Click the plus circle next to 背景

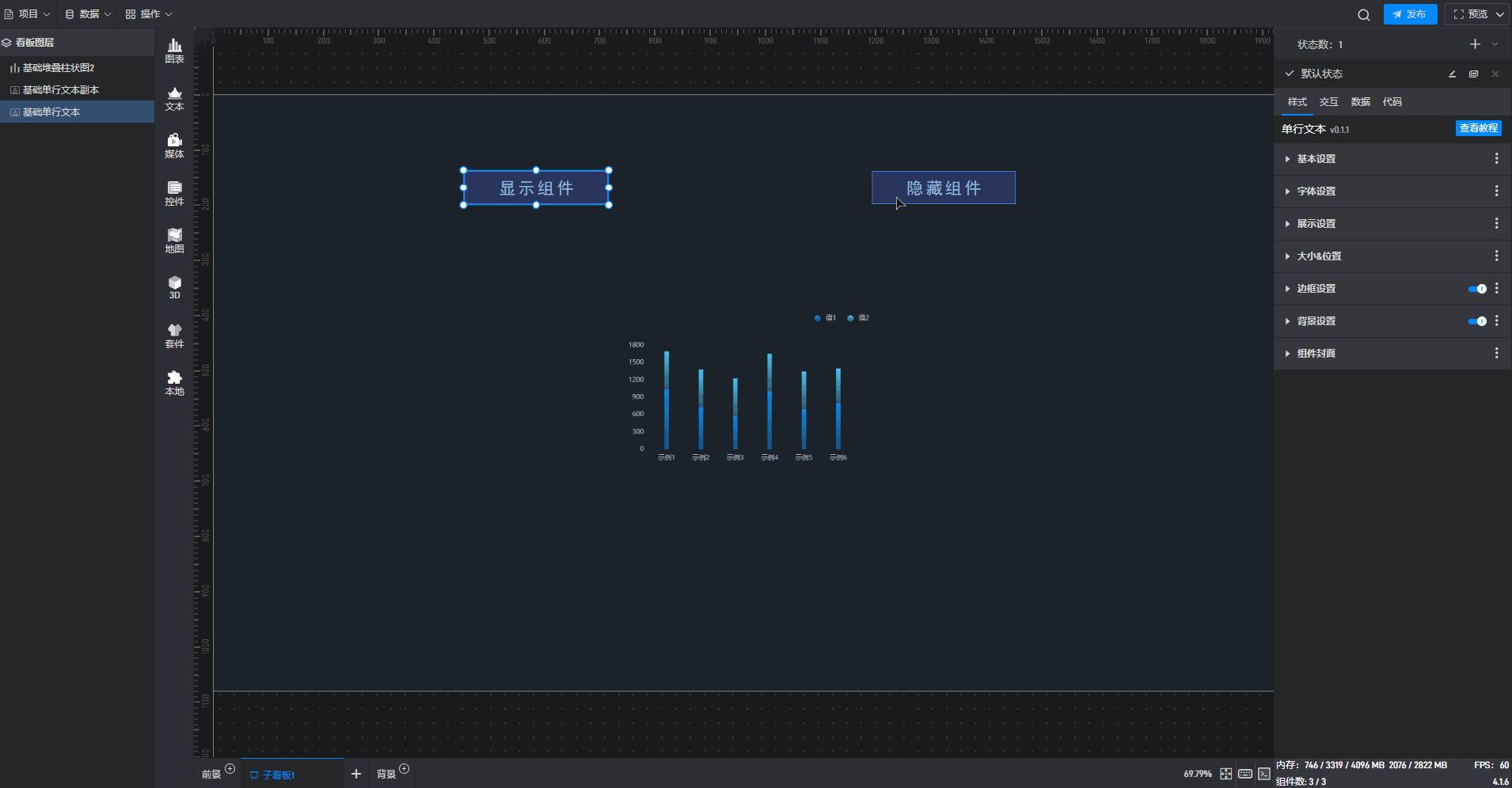(405, 768)
